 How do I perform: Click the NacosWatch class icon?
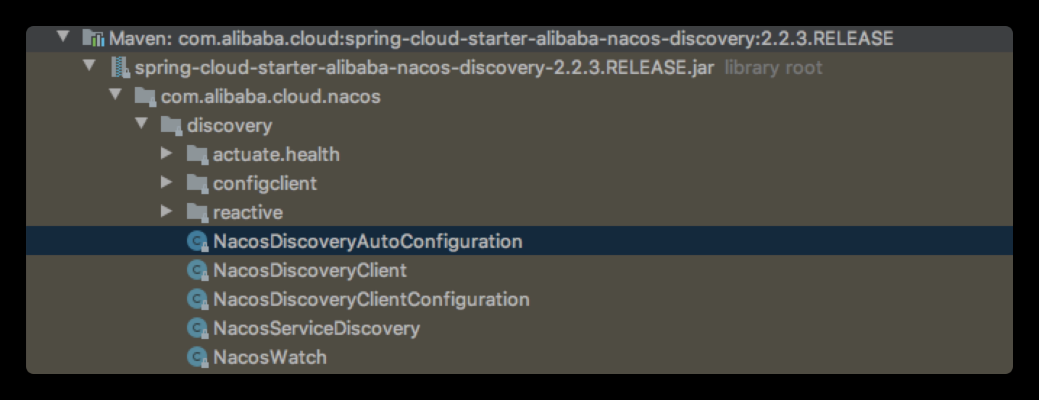pos(197,357)
